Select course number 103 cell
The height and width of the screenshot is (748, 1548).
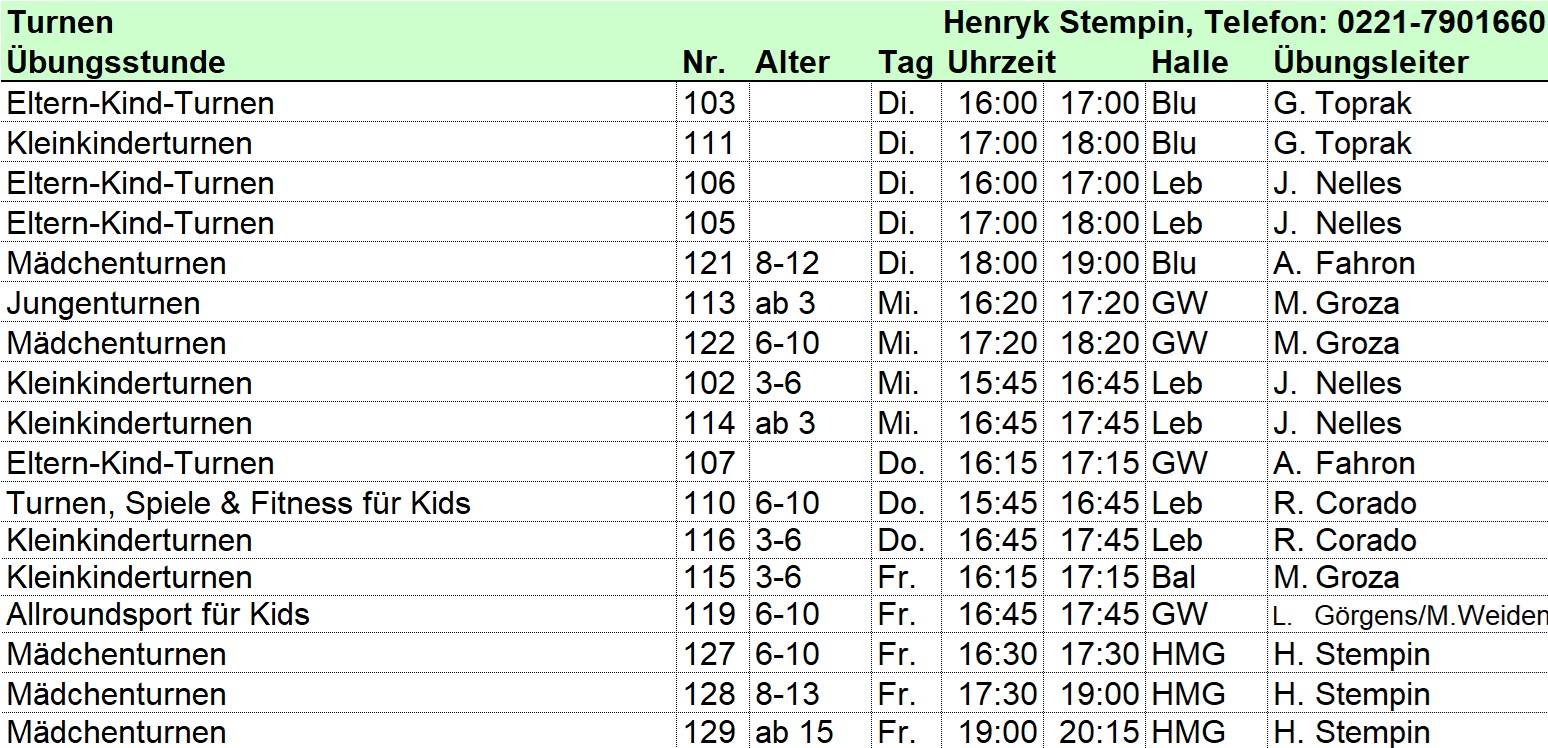pos(710,103)
